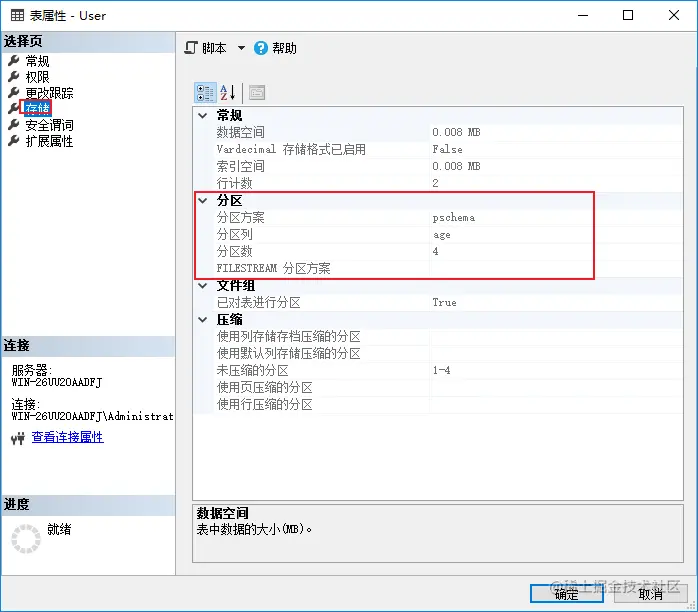Click the wrench icon beside 常规
Screen dimensions: 698x612
(x=14, y=61)
